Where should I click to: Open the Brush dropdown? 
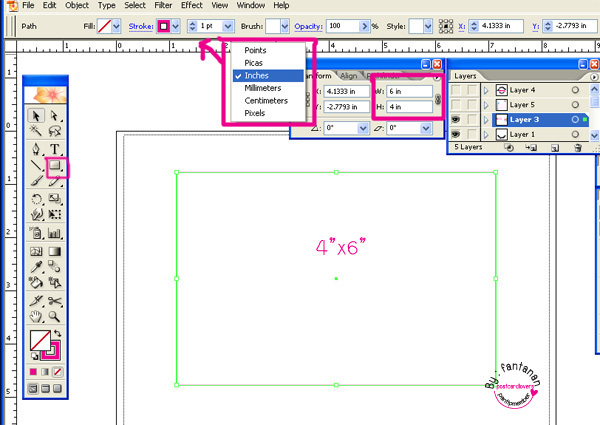[x=285, y=26]
